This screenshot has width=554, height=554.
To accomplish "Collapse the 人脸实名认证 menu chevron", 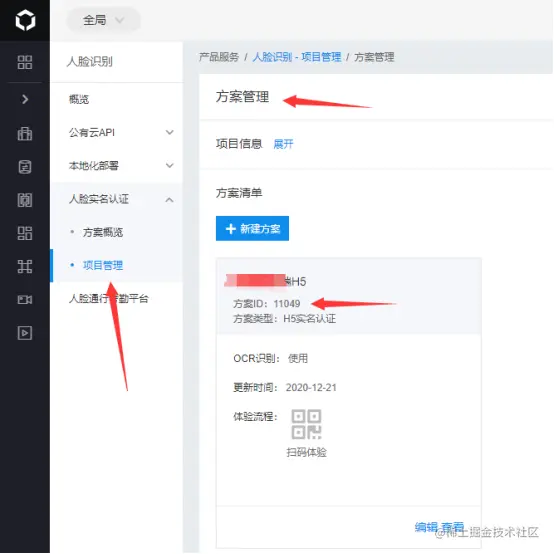I will click(170, 200).
